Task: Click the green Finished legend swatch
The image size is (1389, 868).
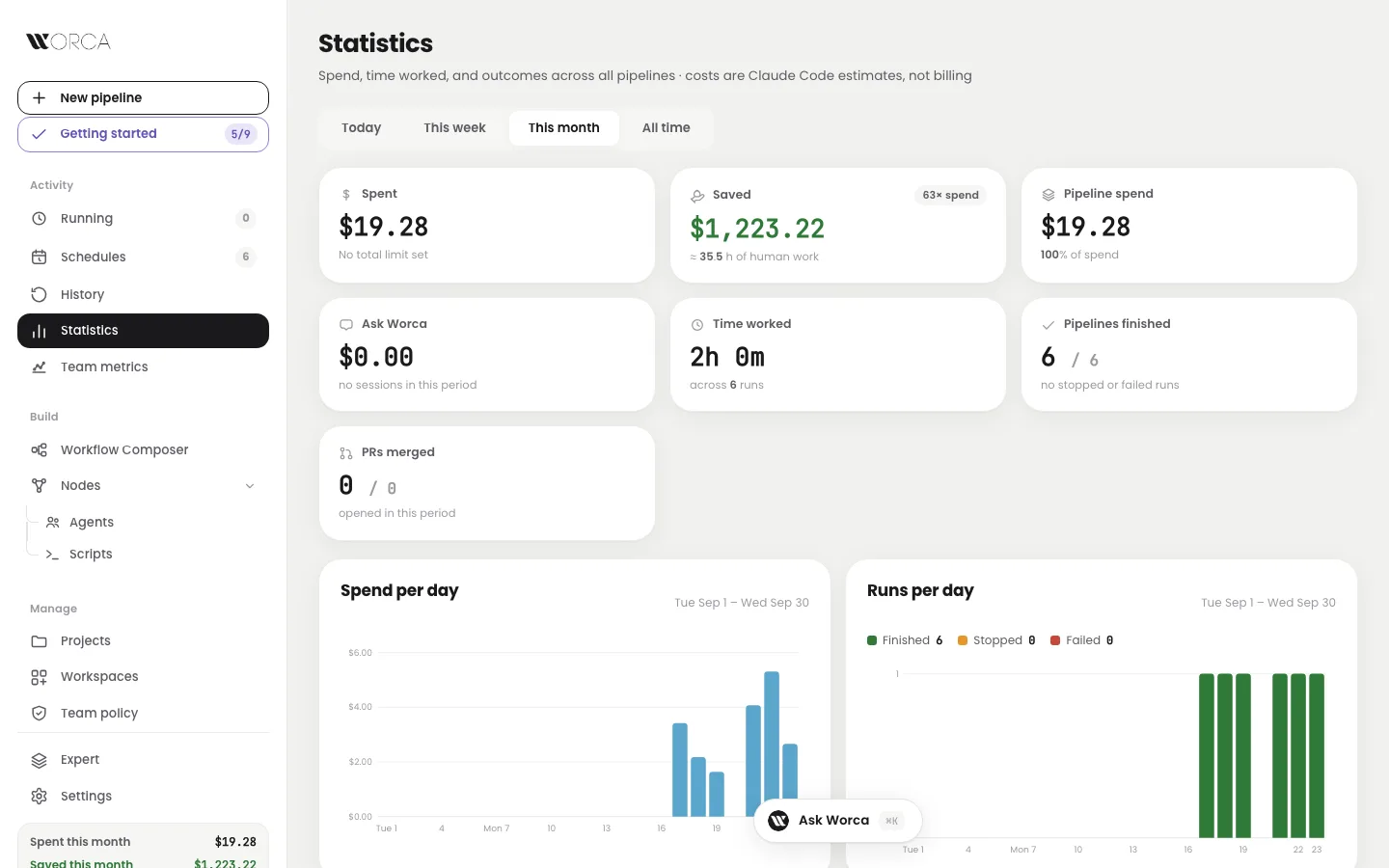Action: (x=872, y=640)
